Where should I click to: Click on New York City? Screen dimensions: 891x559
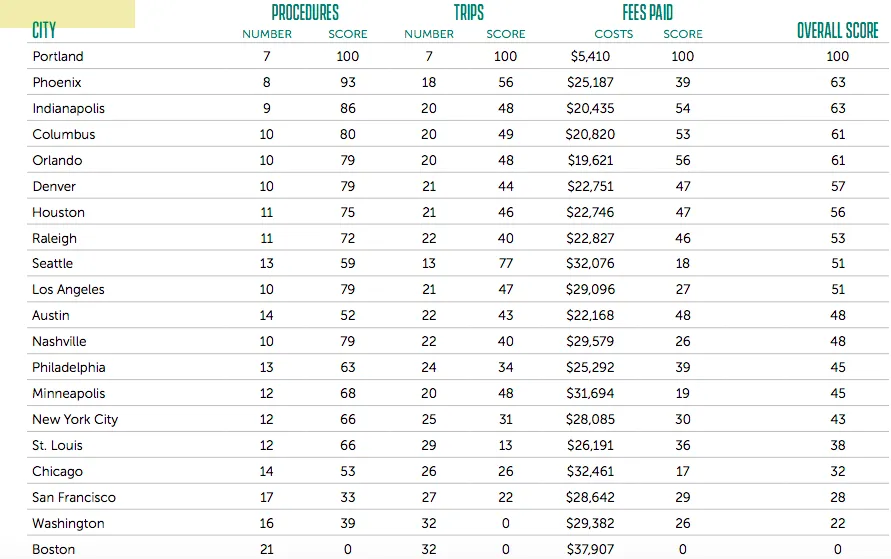pyautogui.click(x=75, y=420)
